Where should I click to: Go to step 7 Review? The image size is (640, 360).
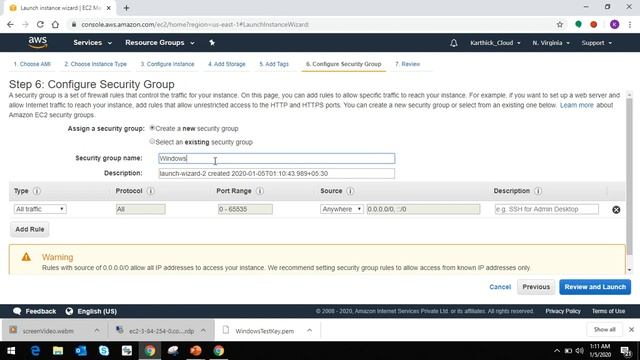tap(407, 64)
